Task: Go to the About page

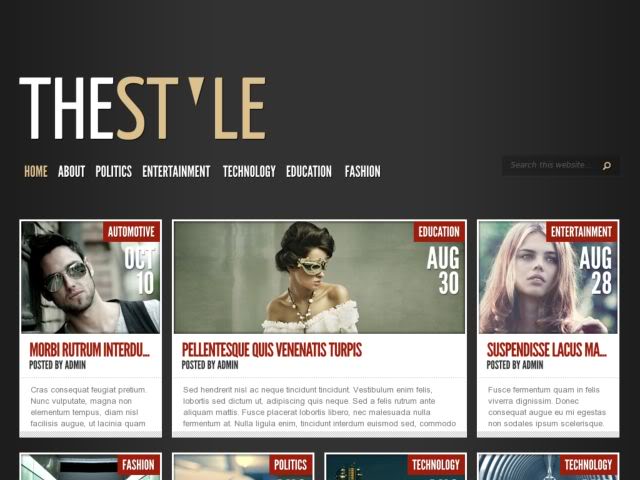Action: pos(71,171)
